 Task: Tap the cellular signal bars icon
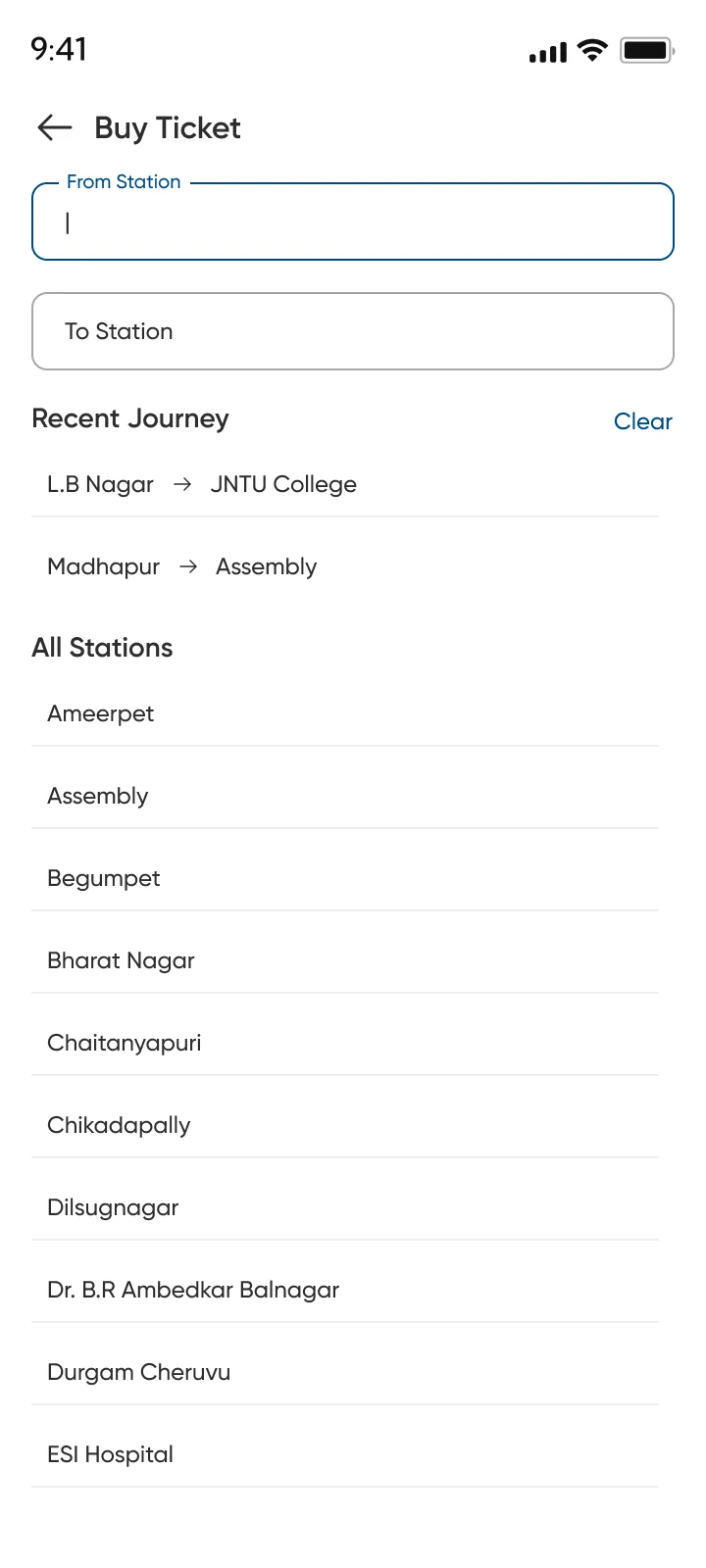[548, 52]
